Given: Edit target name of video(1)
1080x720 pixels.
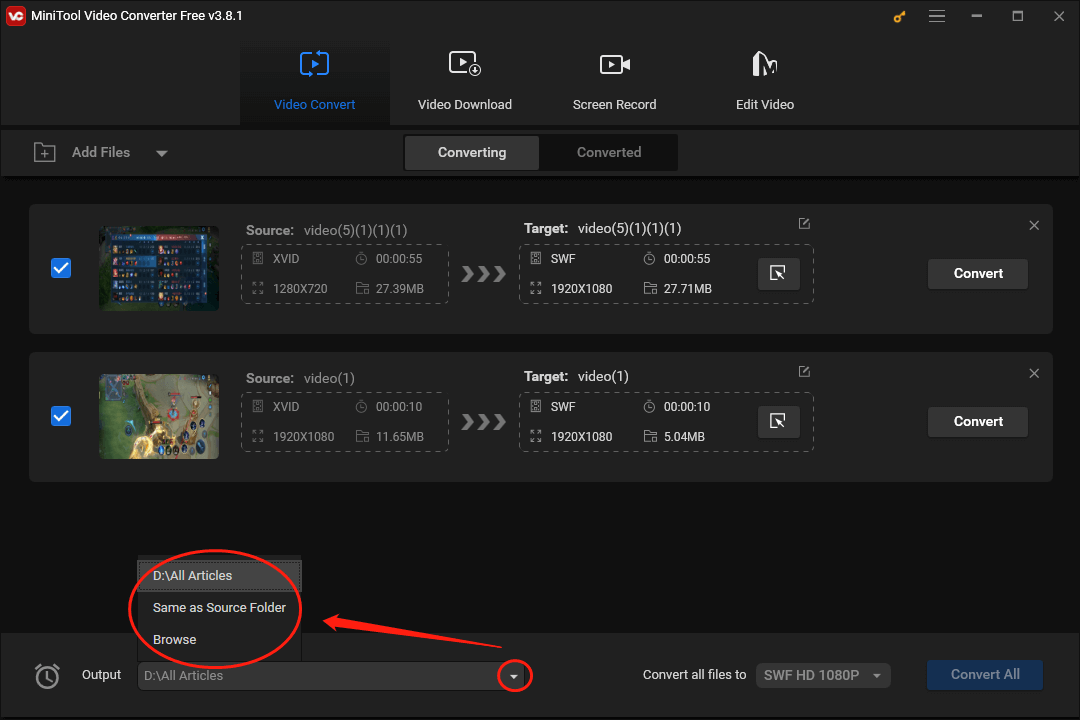Looking at the screenshot, I should pos(804,371).
